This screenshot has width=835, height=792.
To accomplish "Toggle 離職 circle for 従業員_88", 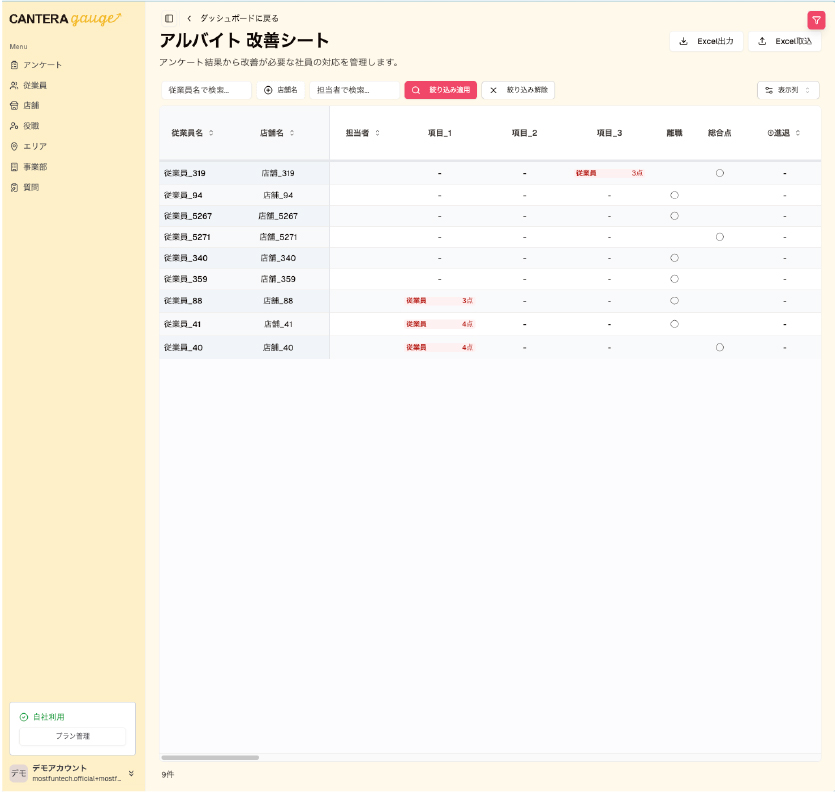I will [x=674, y=300].
